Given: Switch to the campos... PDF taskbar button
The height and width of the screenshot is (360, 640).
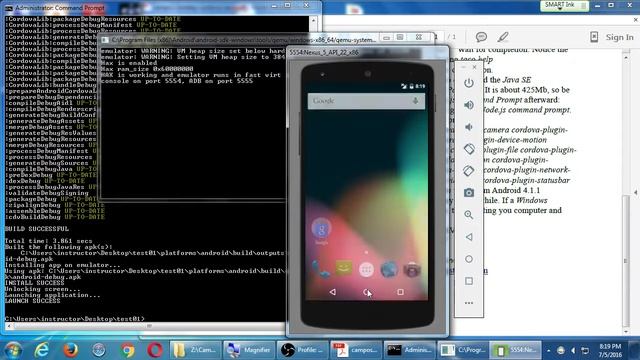Looking at the screenshot, I should 356,350.
